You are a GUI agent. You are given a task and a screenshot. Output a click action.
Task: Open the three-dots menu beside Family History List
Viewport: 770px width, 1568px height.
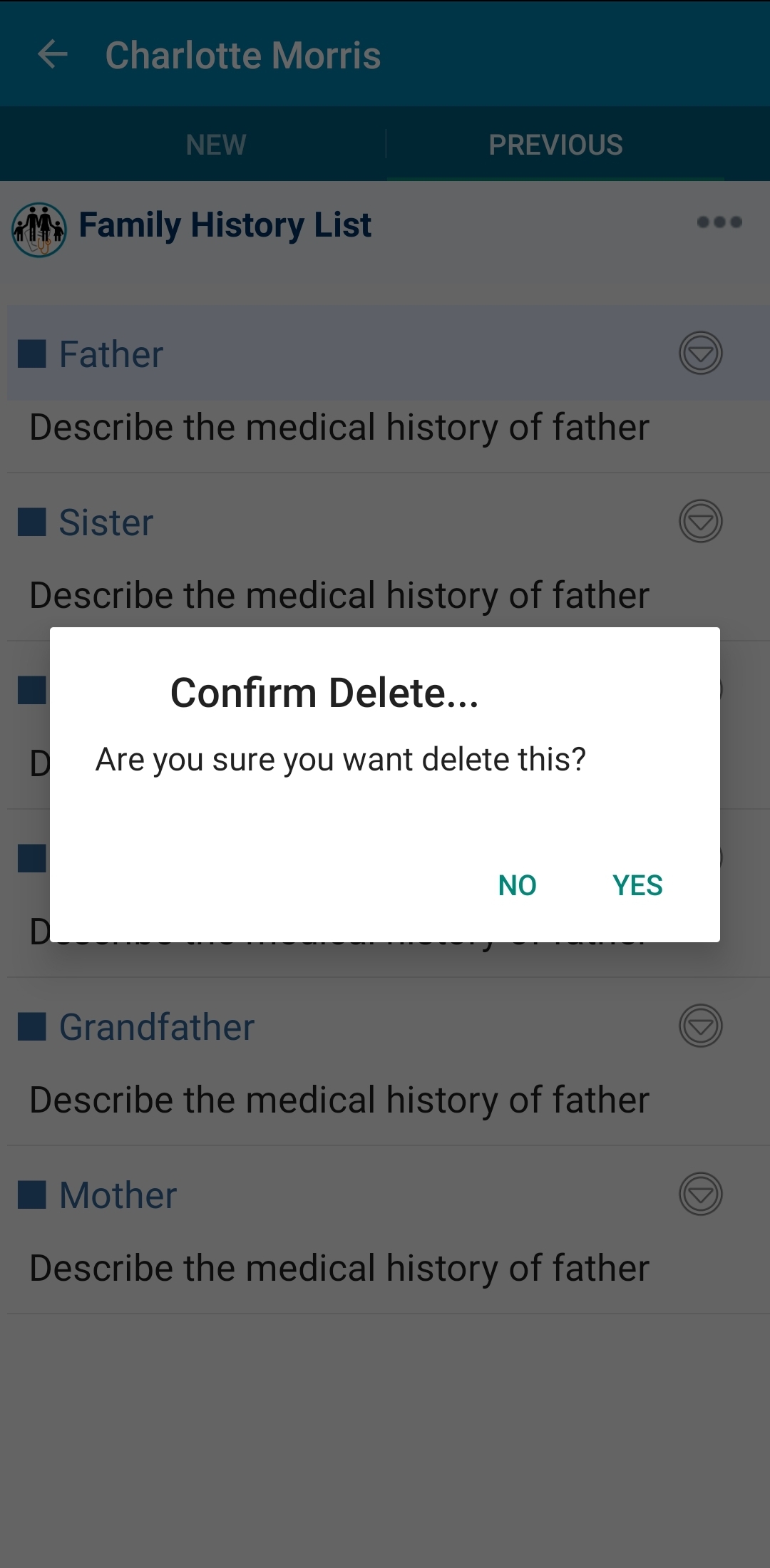click(x=719, y=222)
